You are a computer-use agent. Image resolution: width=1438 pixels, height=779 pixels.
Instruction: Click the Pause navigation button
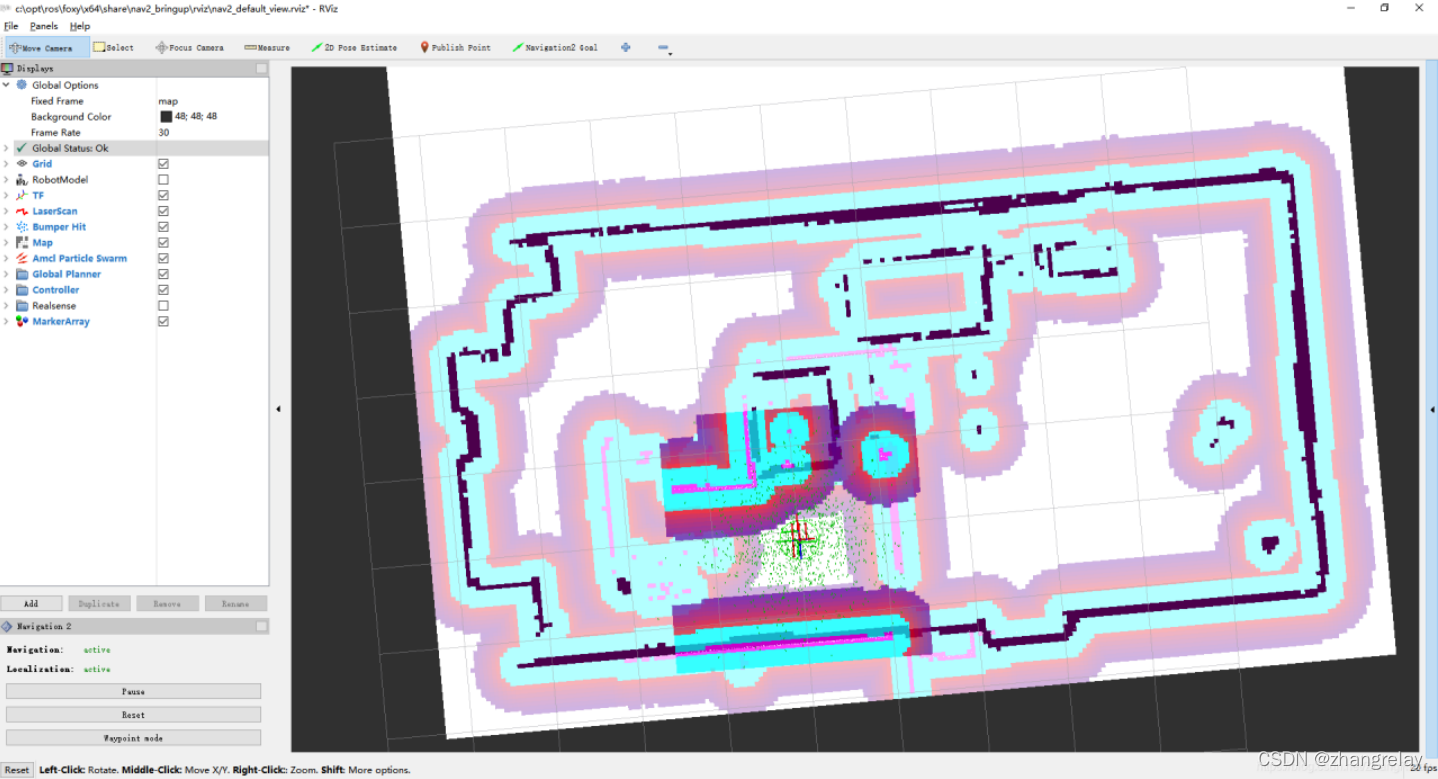(134, 691)
